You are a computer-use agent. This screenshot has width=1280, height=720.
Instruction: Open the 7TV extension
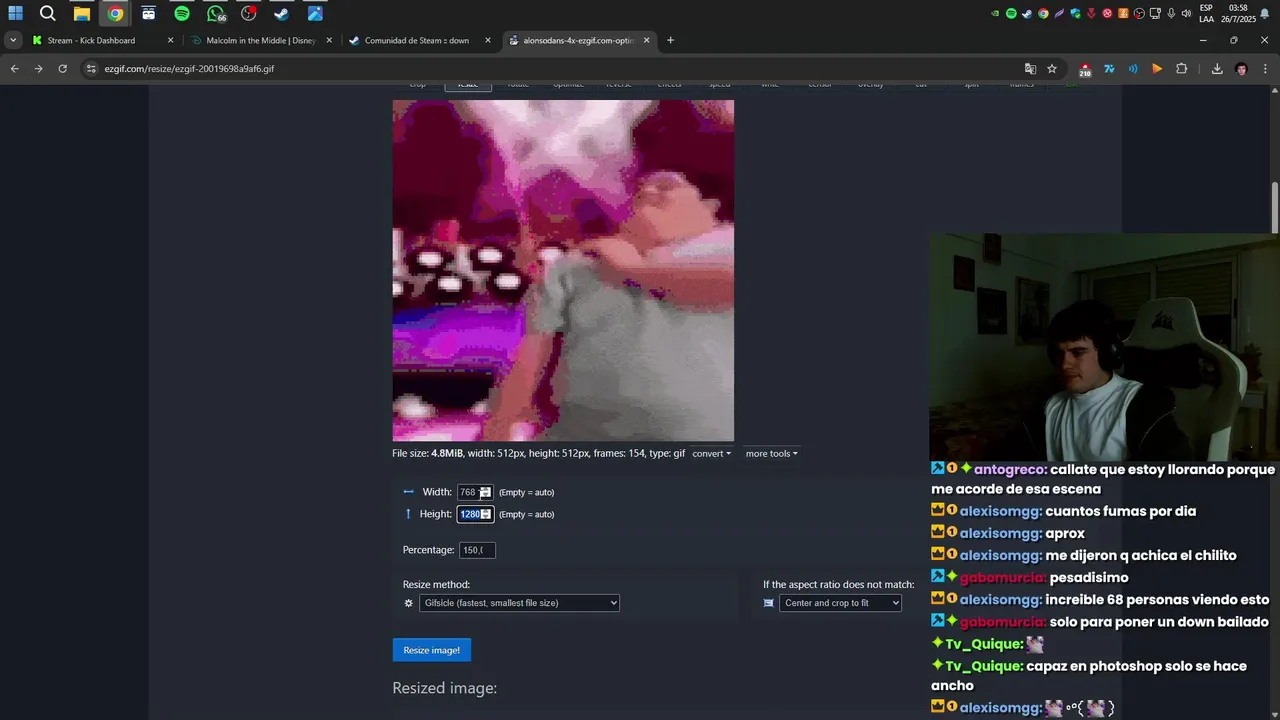point(1109,69)
